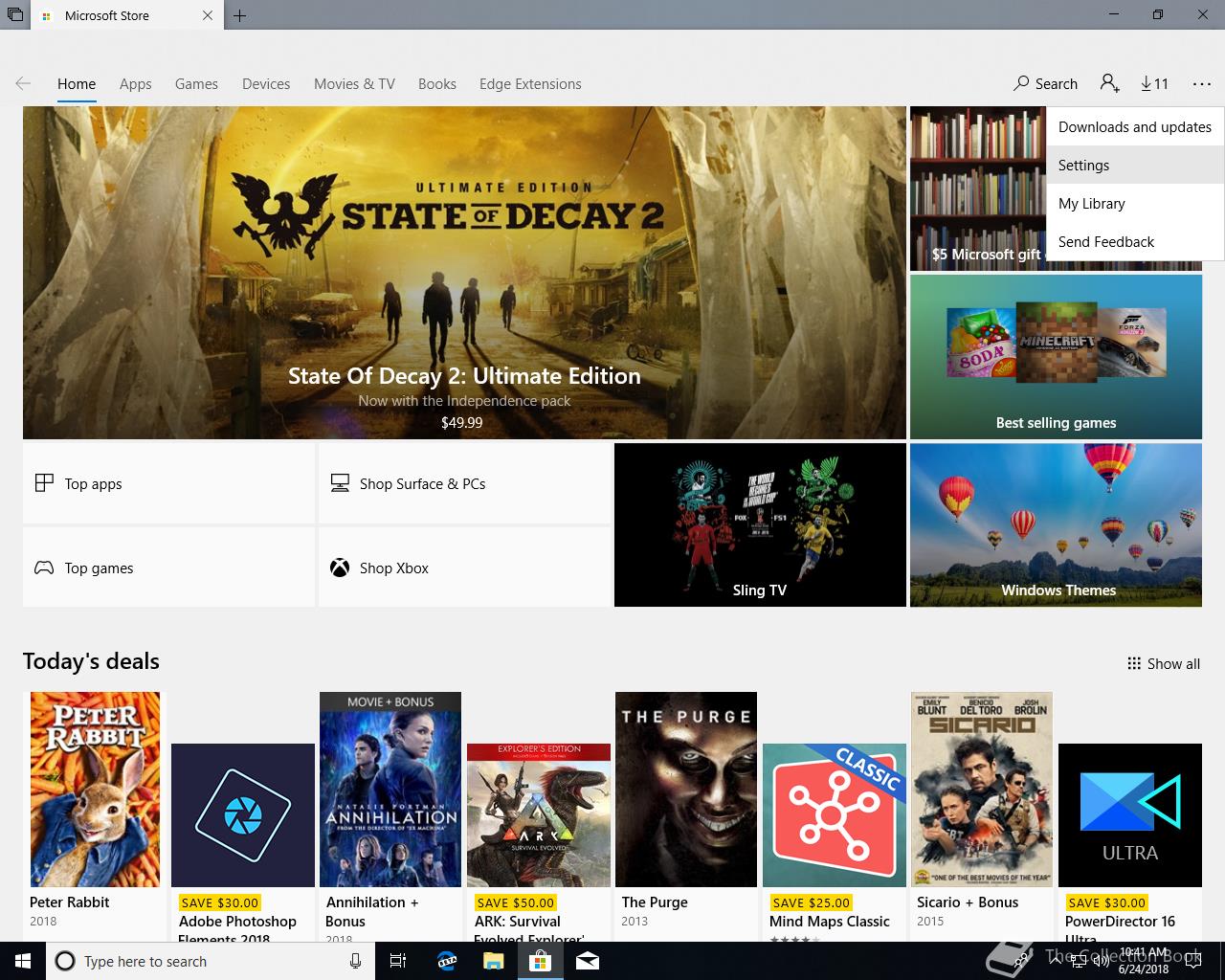This screenshot has width=1225, height=980.
Task: Click SAVE $25.00 badge on Mind Maps
Action: coord(811,902)
